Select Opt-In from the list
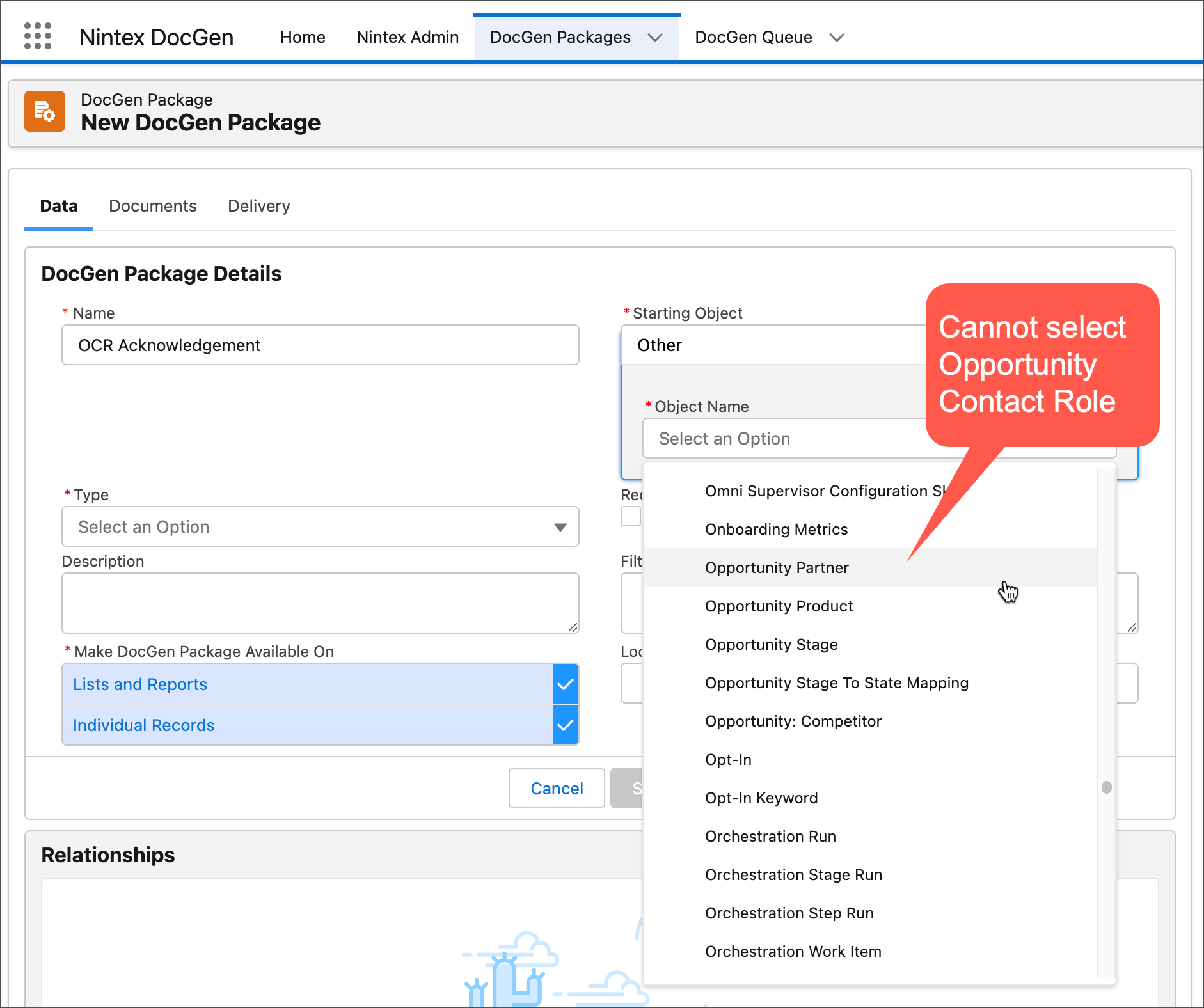The image size is (1204, 1008). 870,759
